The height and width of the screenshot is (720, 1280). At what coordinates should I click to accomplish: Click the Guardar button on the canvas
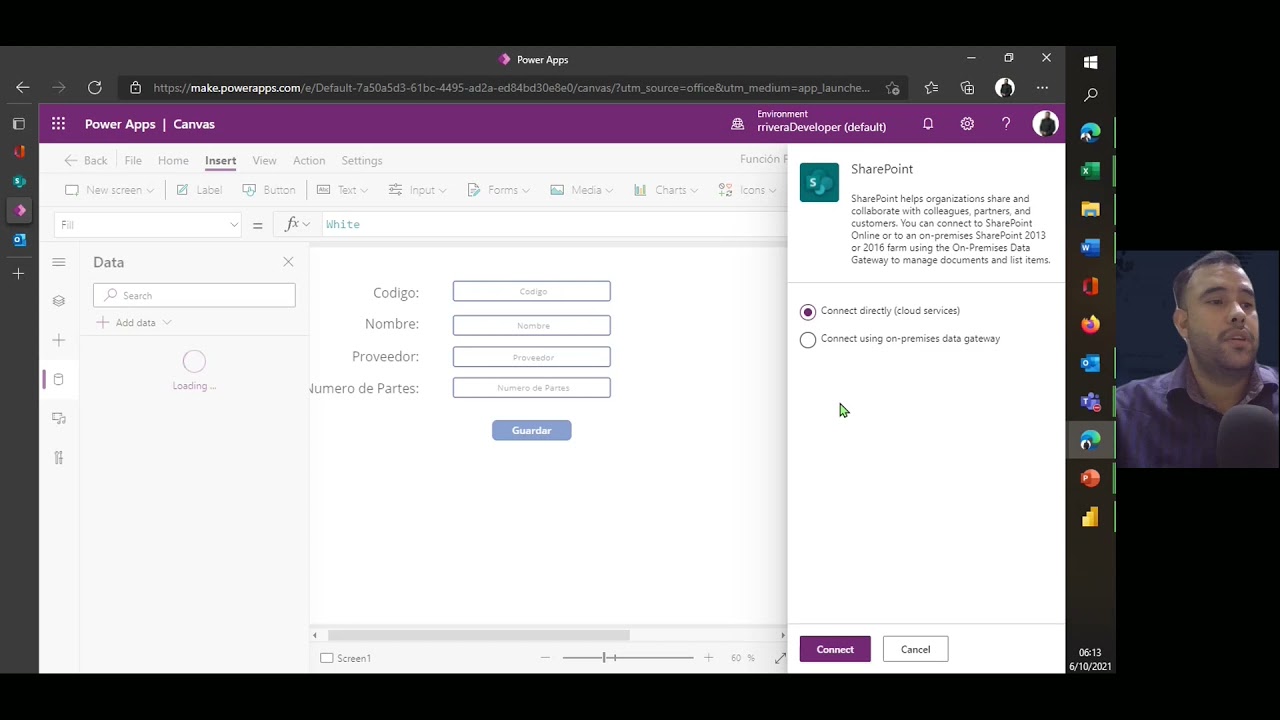pos(531,430)
